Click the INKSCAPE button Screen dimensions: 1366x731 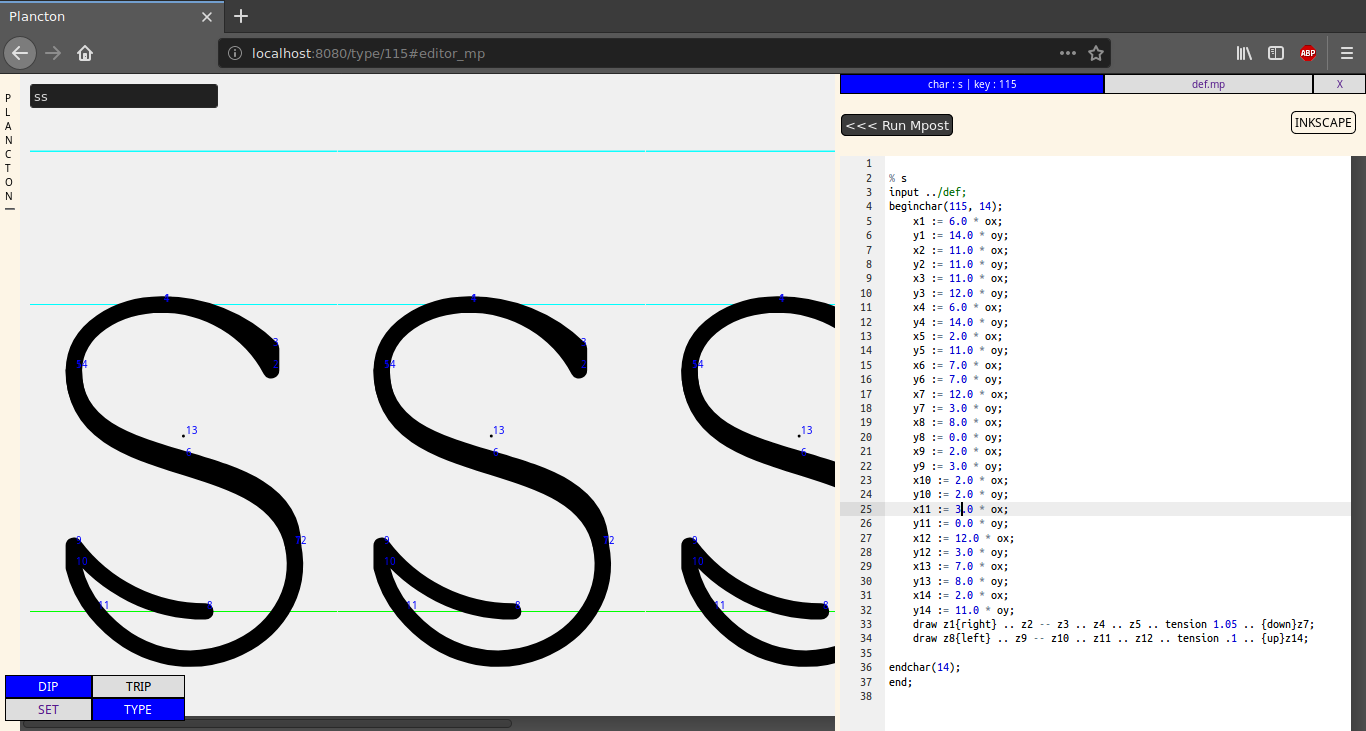1323,123
